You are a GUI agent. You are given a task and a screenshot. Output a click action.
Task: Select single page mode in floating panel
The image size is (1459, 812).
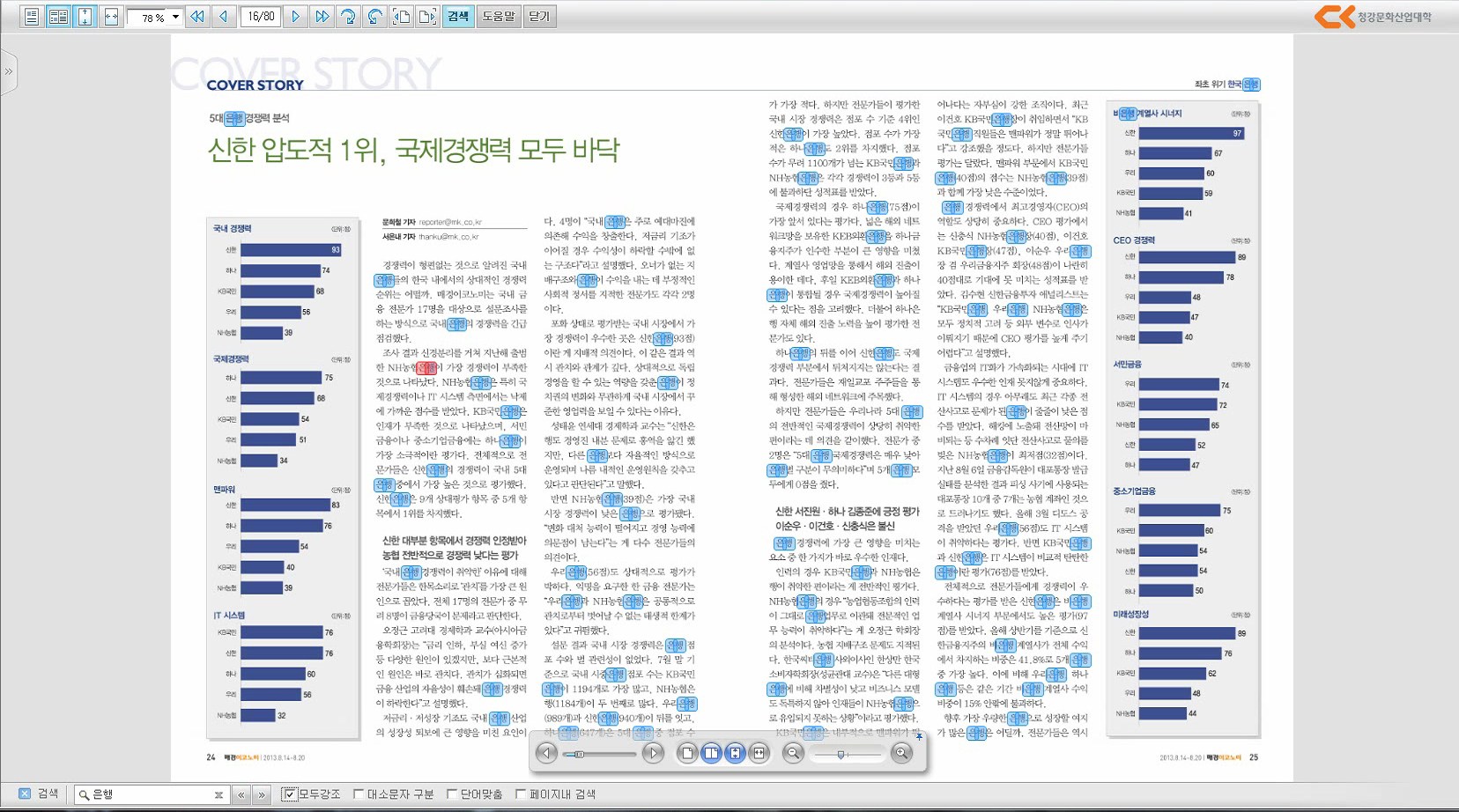tap(688, 753)
